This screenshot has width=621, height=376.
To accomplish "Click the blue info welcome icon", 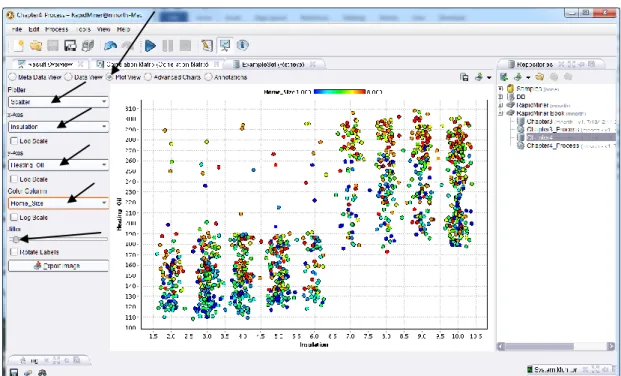I will [x=242, y=46].
